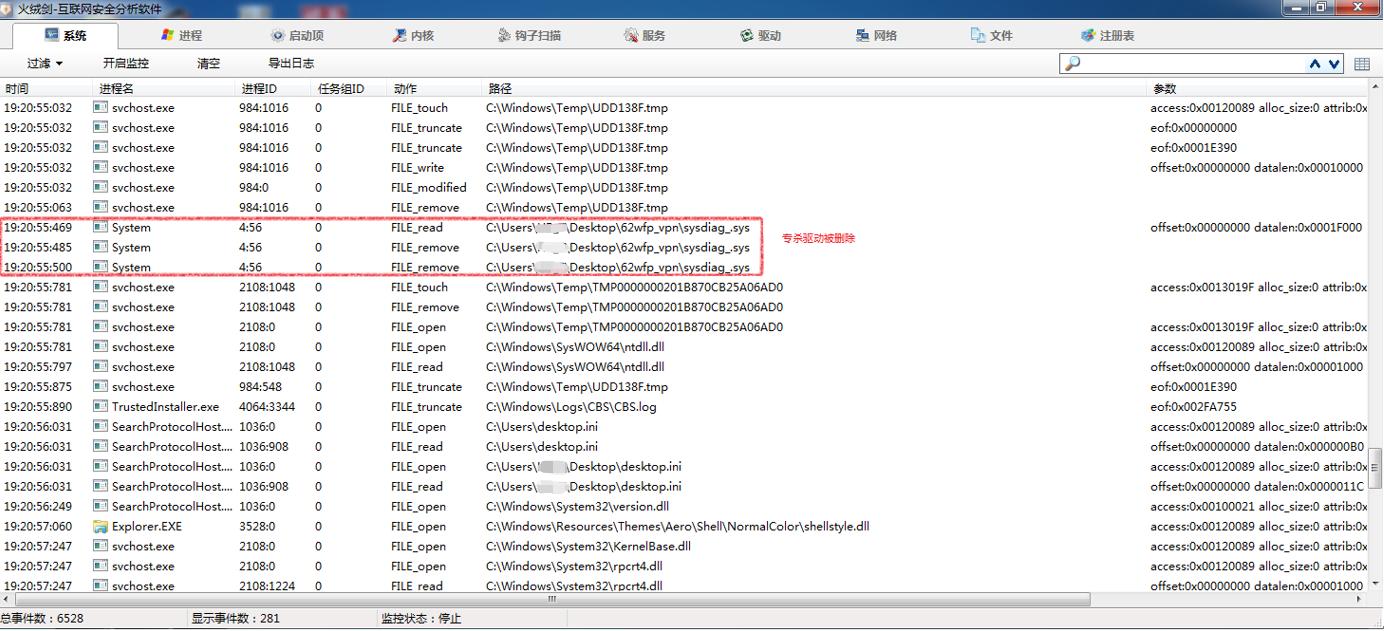Click svchost.exe icon in KernelBase.dll row
This screenshot has width=1384, height=631.
[100, 546]
